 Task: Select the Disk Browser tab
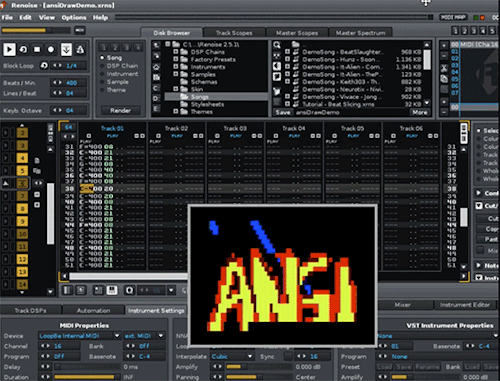tap(172, 33)
